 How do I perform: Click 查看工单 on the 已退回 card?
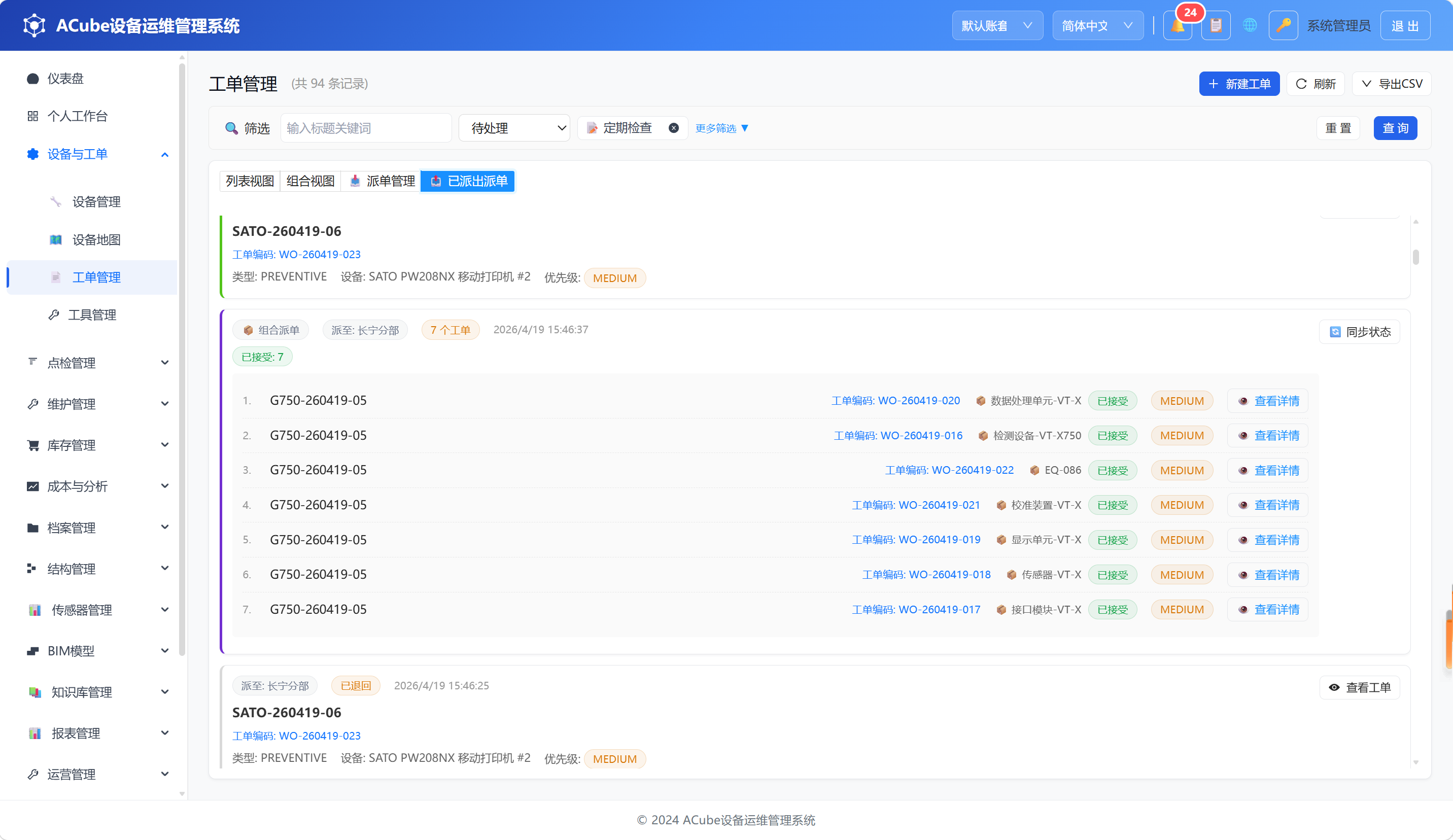[x=1360, y=687]
